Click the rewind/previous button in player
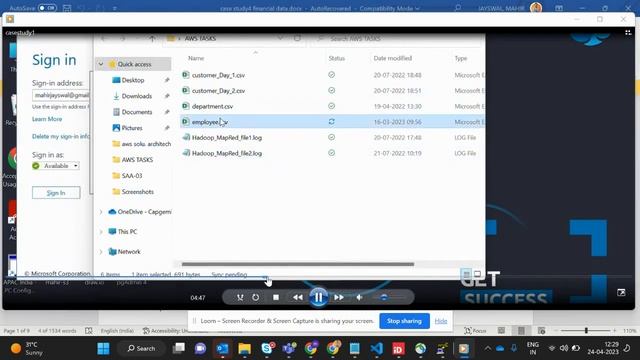This screenshot has height=360, width=640. (x=298, y=298)
